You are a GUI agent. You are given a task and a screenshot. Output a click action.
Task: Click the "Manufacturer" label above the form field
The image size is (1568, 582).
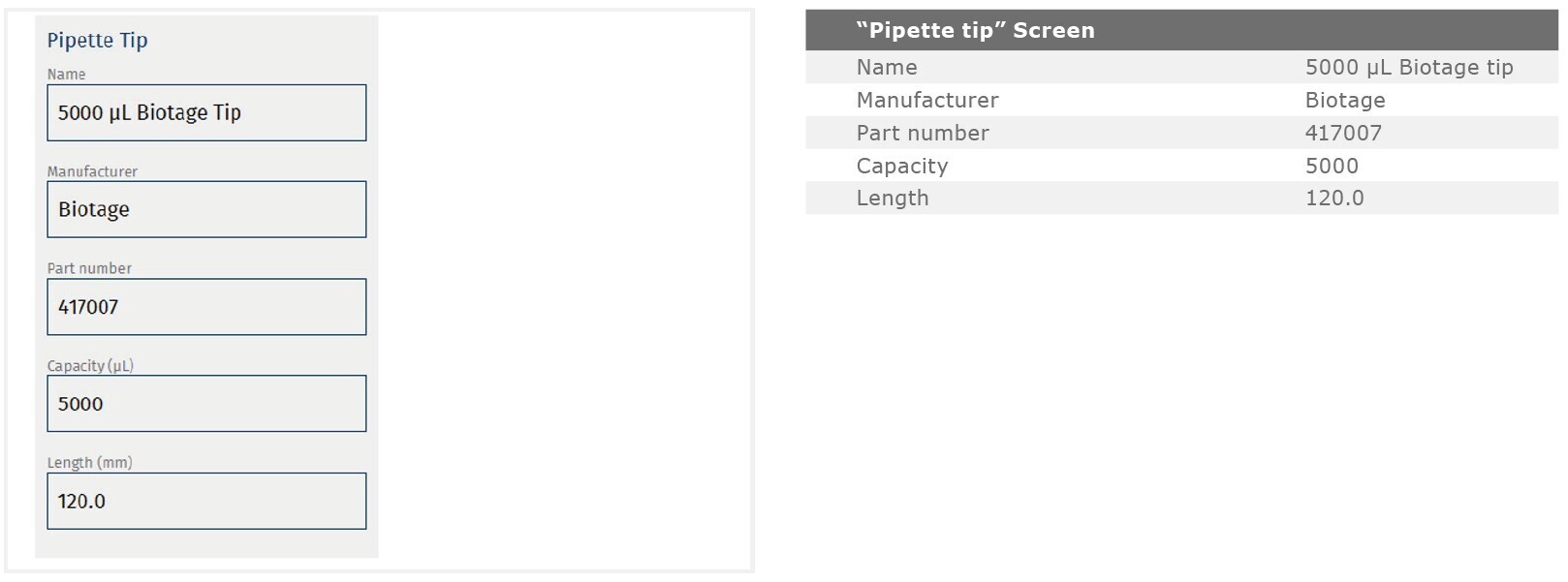pyautogui.click(x=92, y=171)
